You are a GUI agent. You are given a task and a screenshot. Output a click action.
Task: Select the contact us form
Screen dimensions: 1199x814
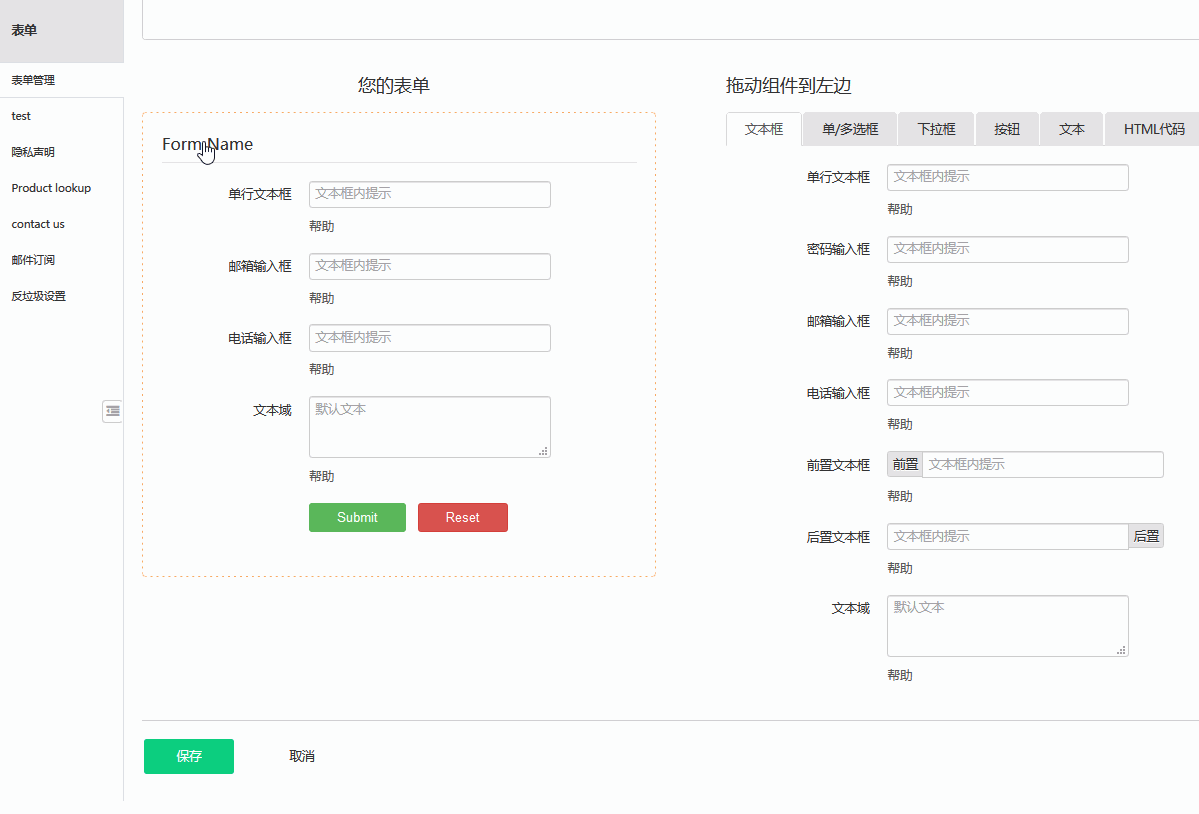pyautogui.click(x=37, y=223)
